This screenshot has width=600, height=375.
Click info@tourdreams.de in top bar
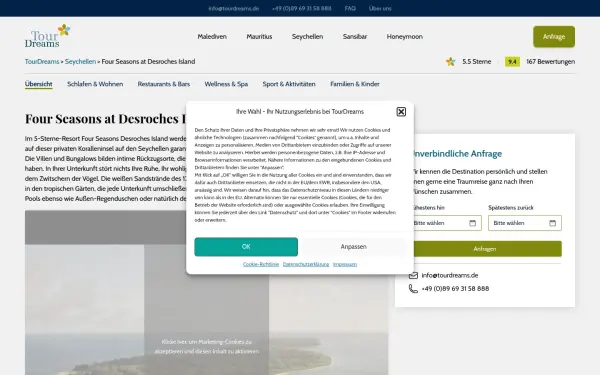(233, 8)
